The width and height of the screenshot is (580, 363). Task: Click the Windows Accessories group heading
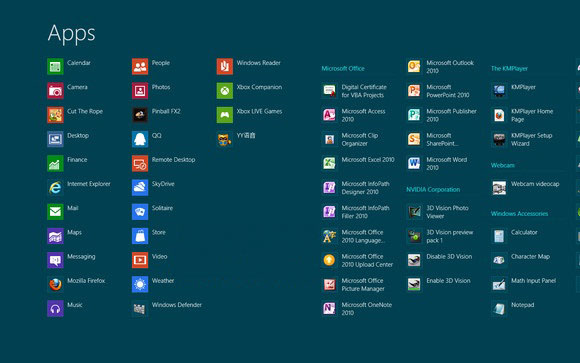click(519, 214)
